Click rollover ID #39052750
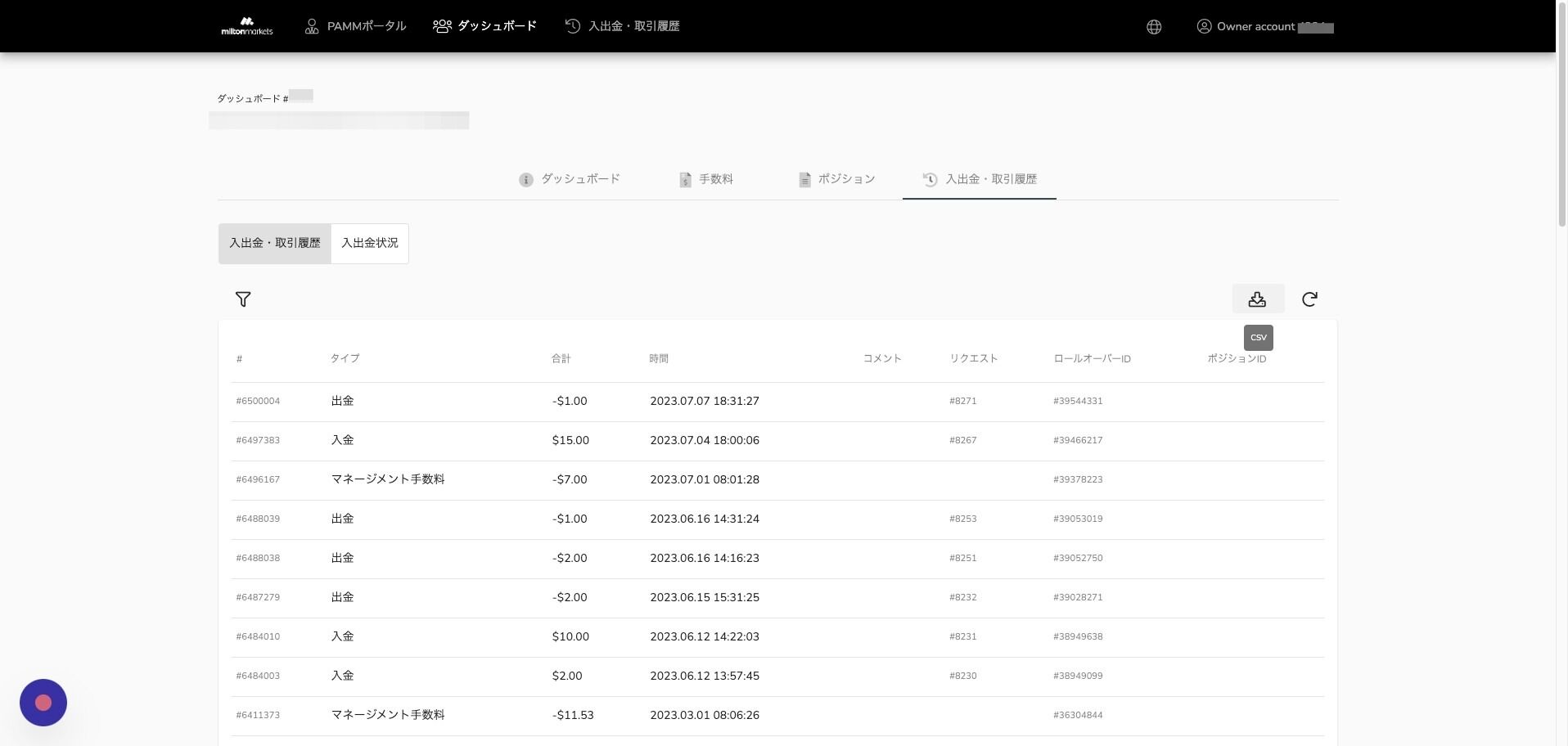Viewport: 1568px width, 746px height. pos(1078,558)
